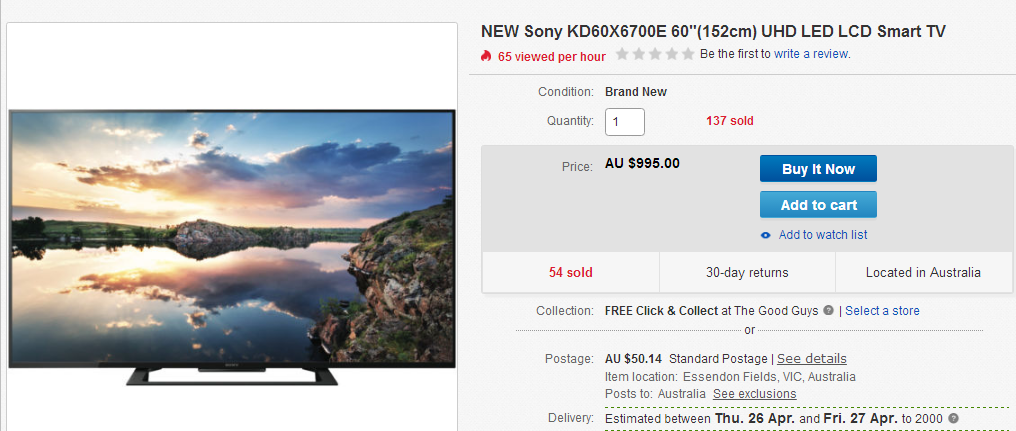Open the help icon after The Good Guys

point(828,311)
